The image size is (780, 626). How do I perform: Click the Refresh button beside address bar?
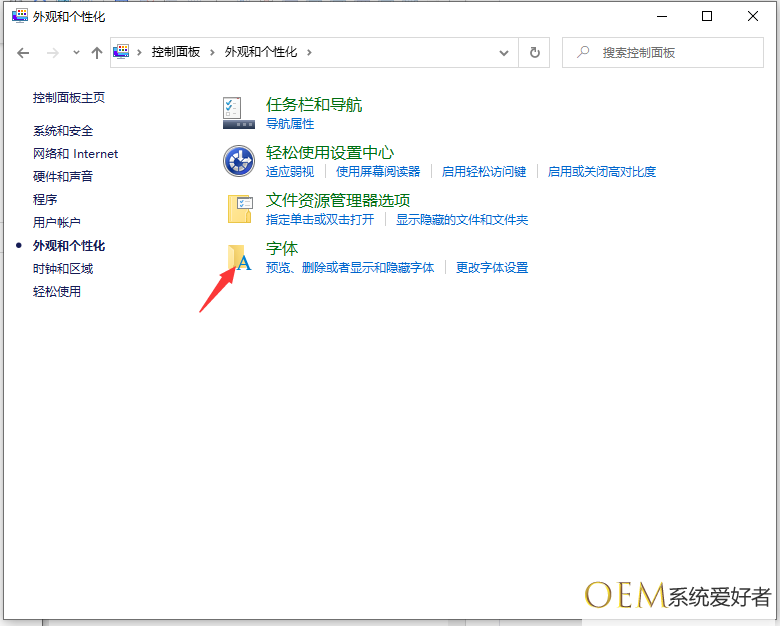tap(535, 52)
